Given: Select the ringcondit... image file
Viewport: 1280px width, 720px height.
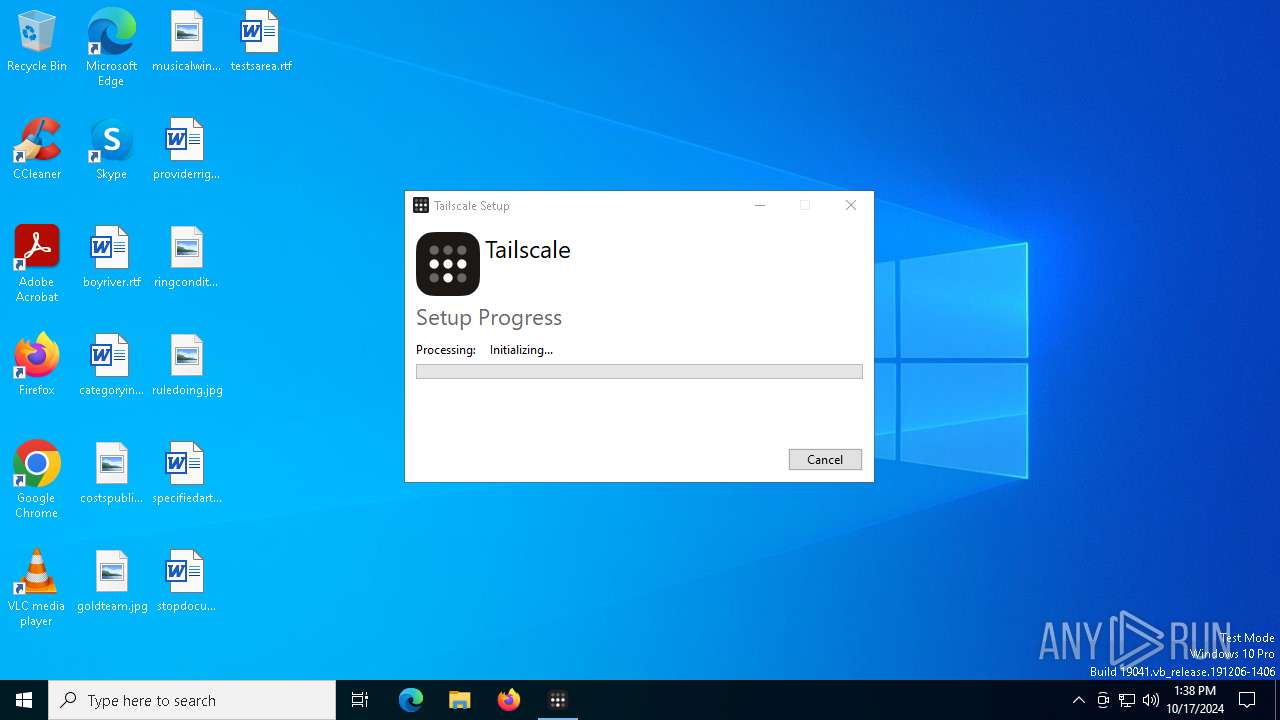Looking at the screenshot, I should [186, 258].
